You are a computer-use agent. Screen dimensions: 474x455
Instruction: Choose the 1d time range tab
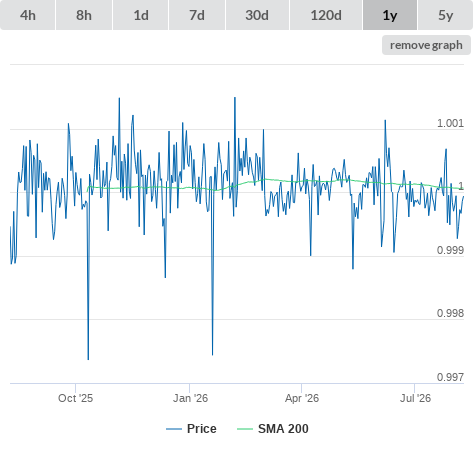point(141,15)
